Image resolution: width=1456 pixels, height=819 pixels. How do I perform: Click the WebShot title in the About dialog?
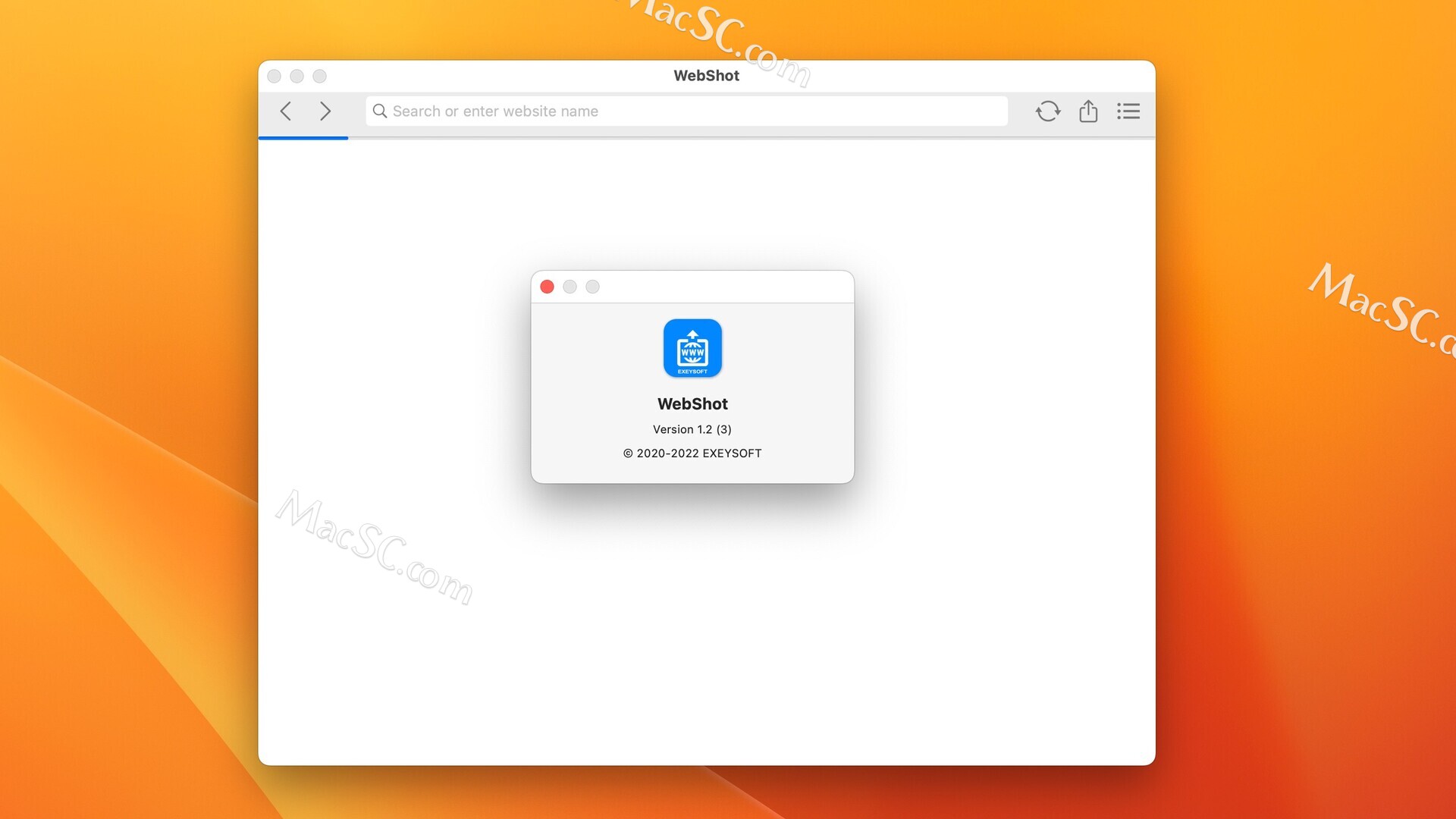point(692,403)
